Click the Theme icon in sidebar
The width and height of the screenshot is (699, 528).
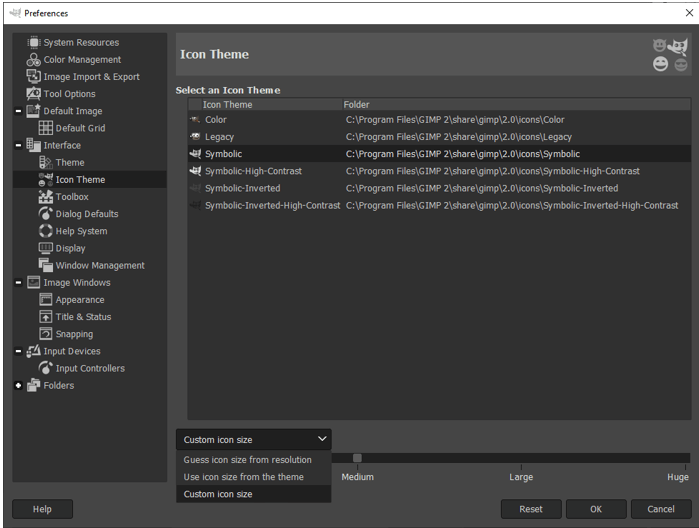[45, 162]
